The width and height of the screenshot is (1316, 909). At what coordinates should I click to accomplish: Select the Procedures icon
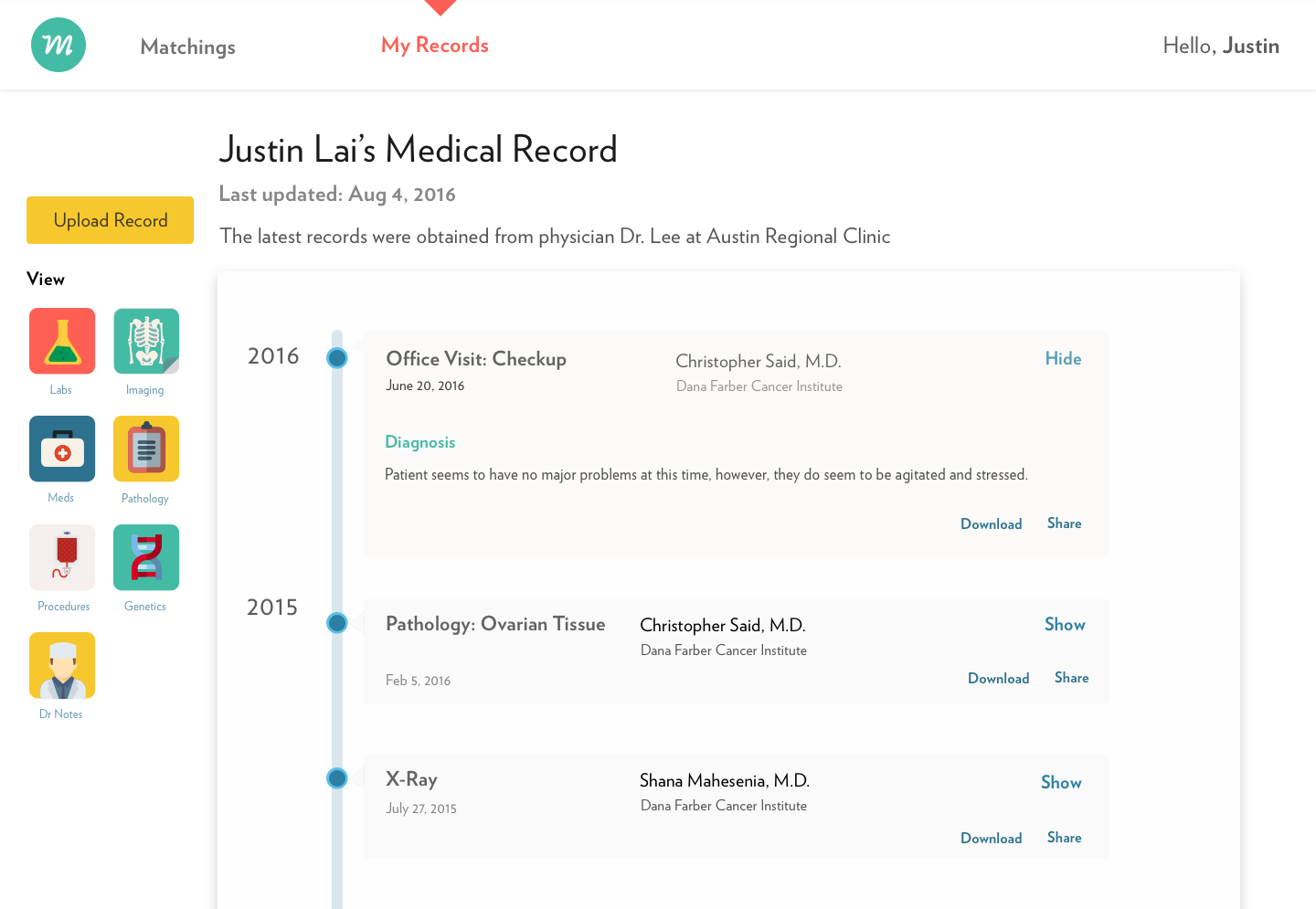[x=61, y=557]
